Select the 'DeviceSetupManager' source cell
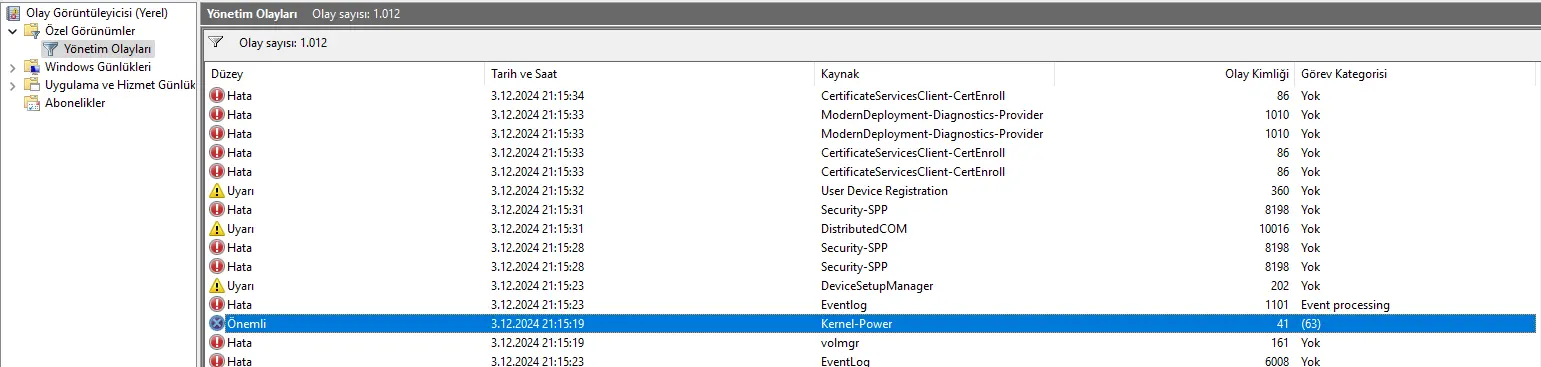 (877, 286)
